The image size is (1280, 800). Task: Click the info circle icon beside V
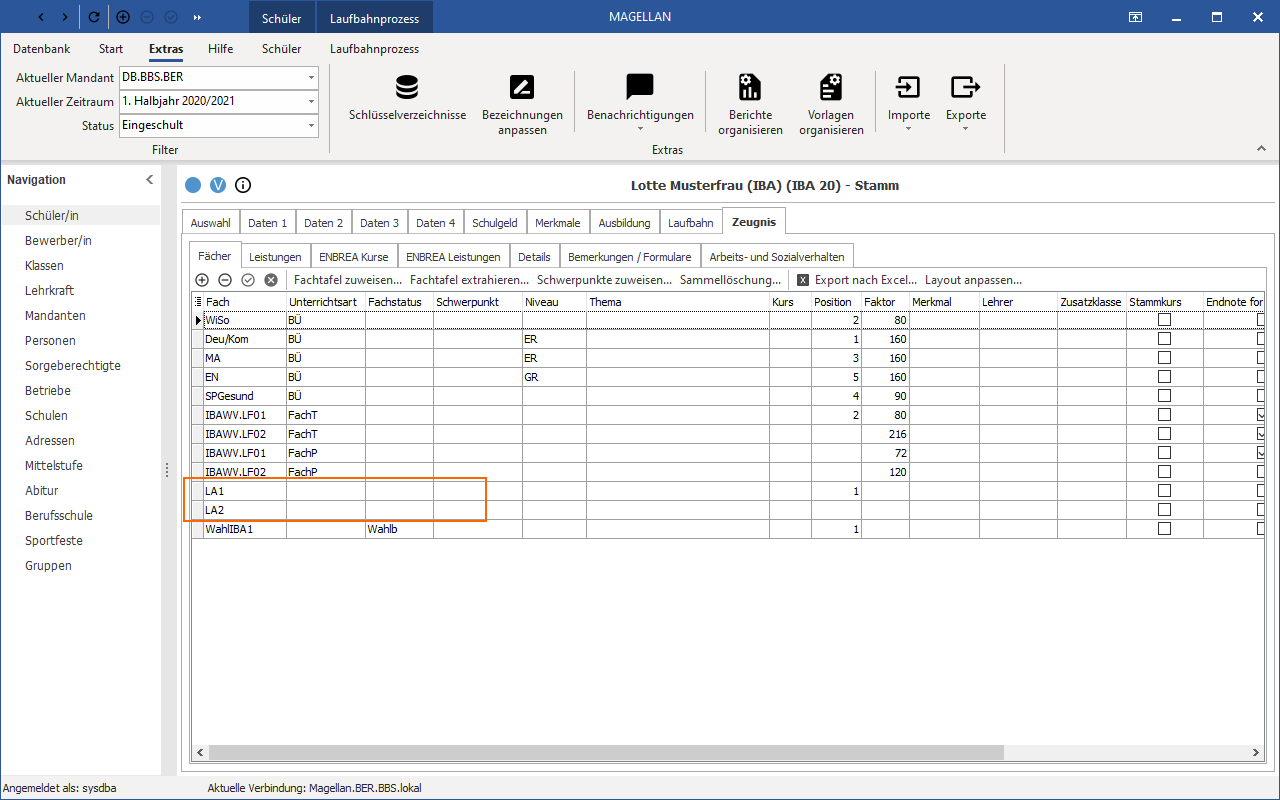coord(242,185)
